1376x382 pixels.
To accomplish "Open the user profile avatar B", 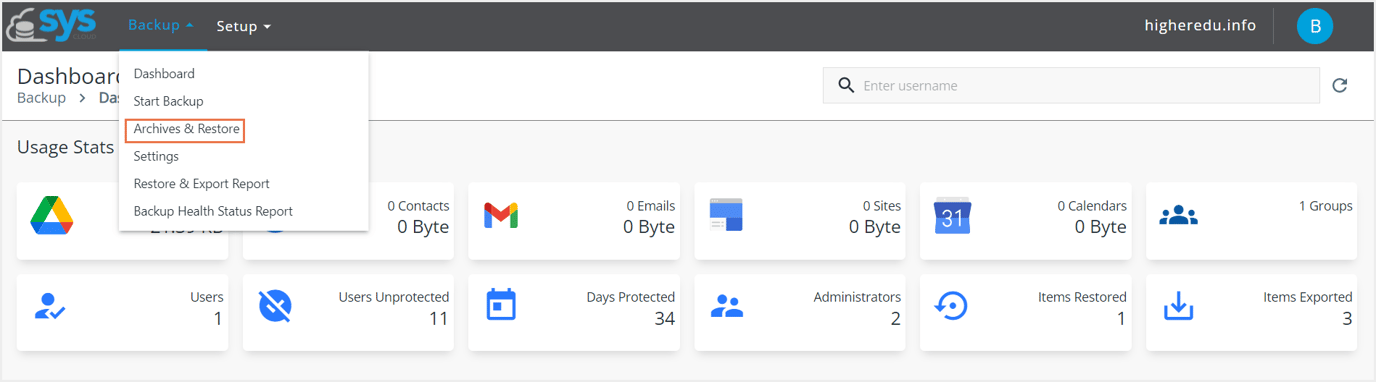I will point(1315,26).
